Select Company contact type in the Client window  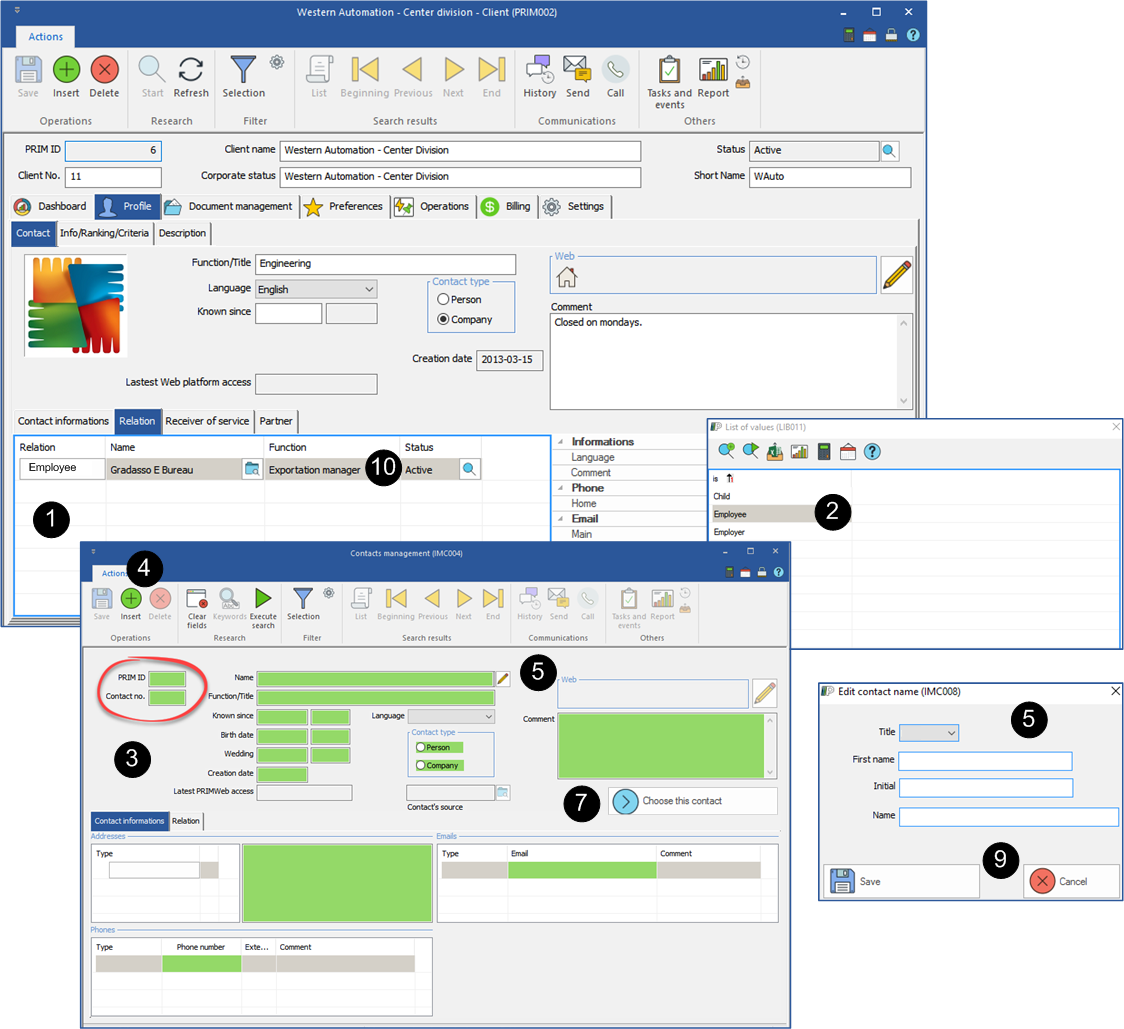[443, 319]
